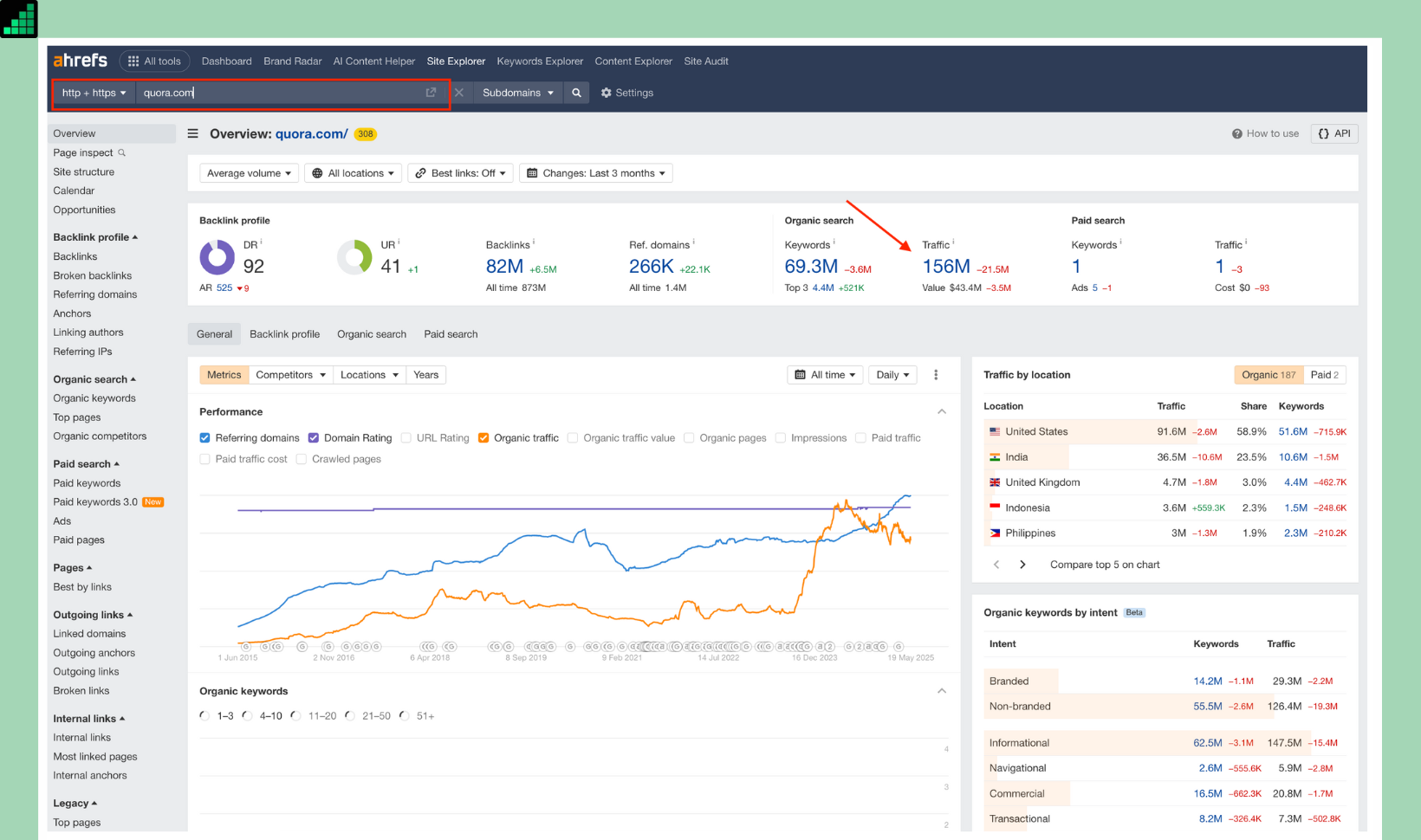Viewport: 1421px width, 840px height.
Task: Click the Organic search Traffic info icon
Action: [954, 242]
